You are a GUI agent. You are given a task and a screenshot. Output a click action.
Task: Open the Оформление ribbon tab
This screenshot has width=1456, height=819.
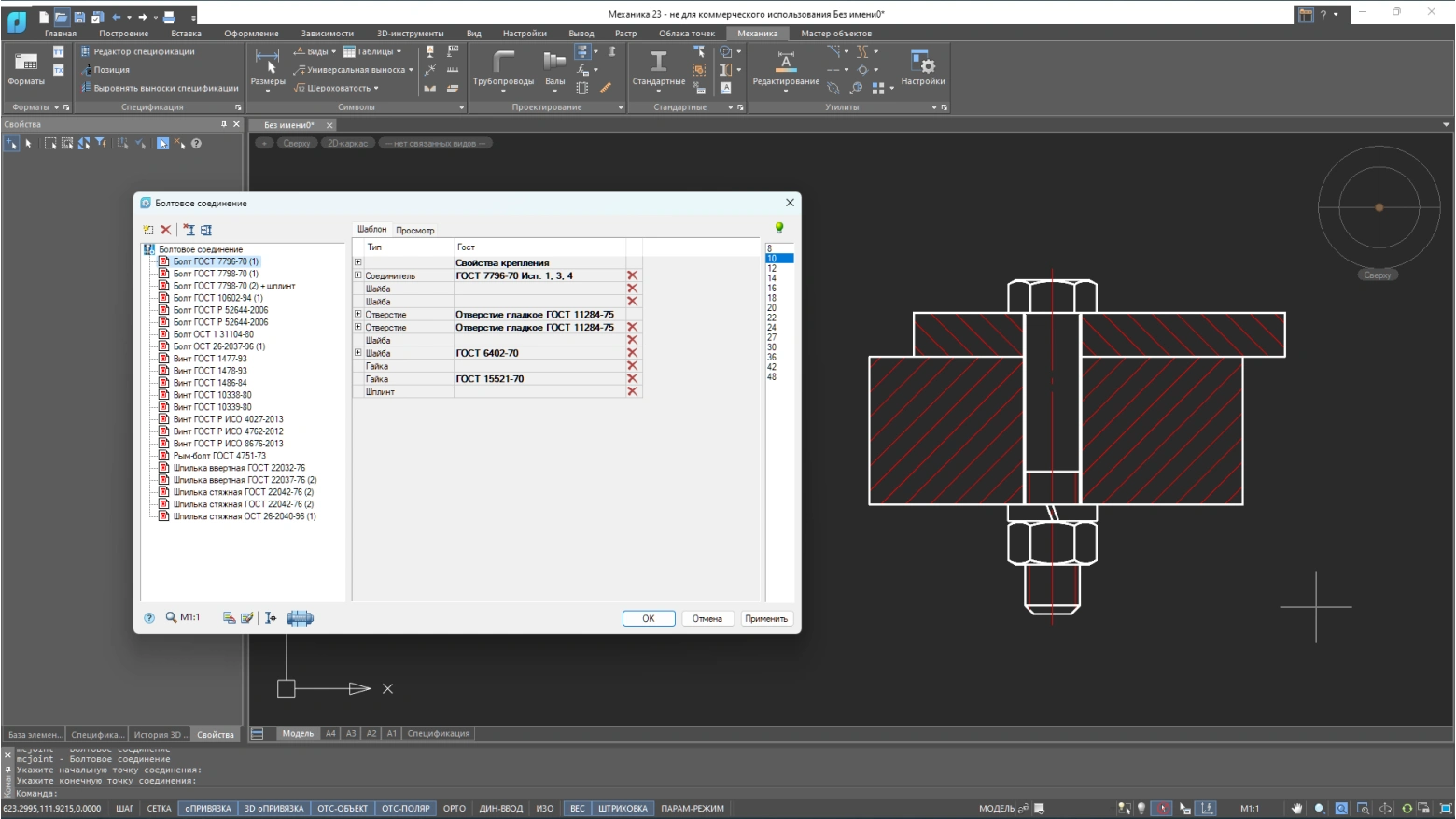point(251,34)
